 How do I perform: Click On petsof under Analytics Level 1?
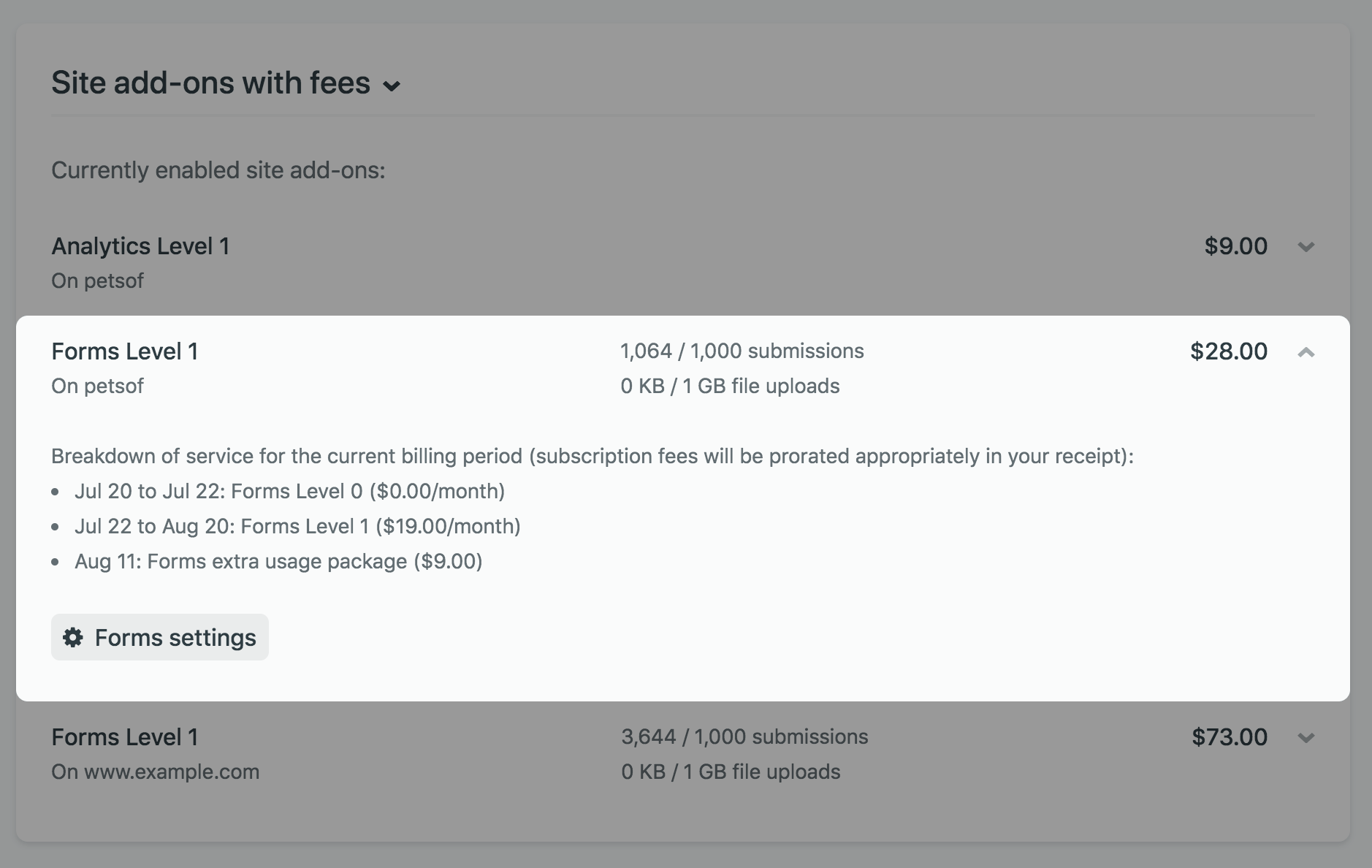[x=97, y=281]
